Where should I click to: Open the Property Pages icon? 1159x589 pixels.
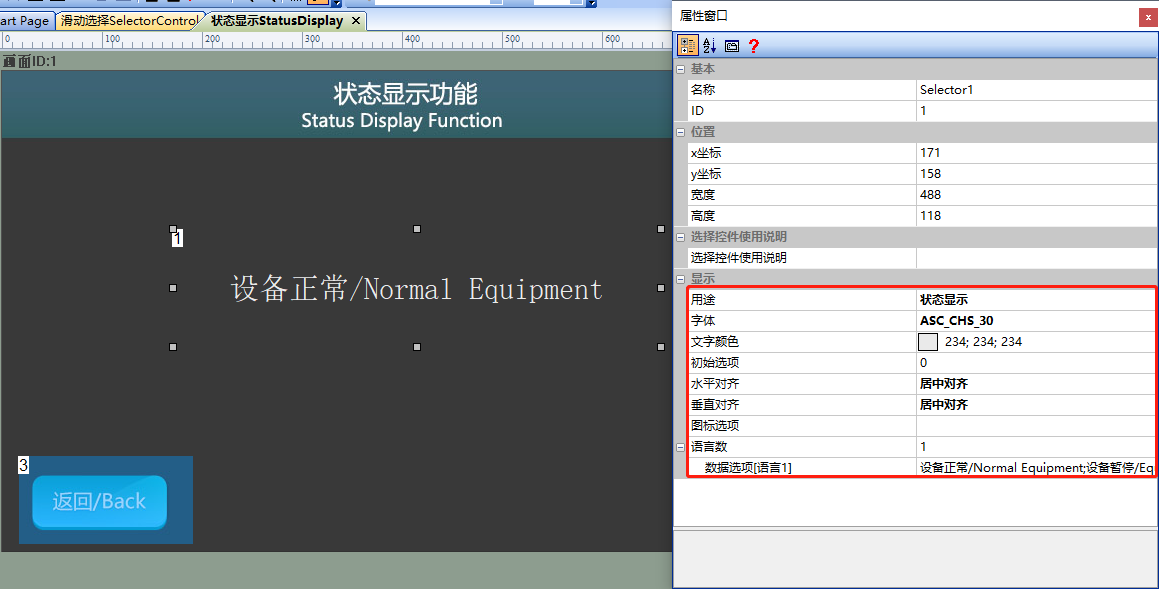(x=732, y=46)
